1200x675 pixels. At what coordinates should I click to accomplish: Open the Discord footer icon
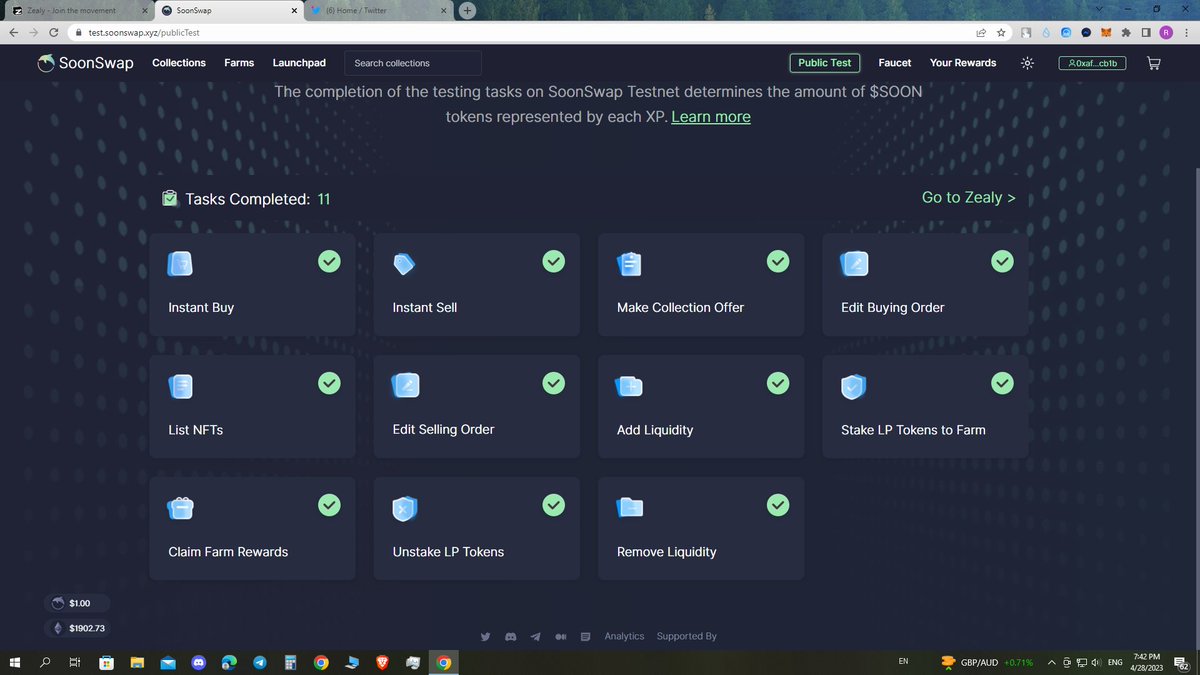point(510,637)
